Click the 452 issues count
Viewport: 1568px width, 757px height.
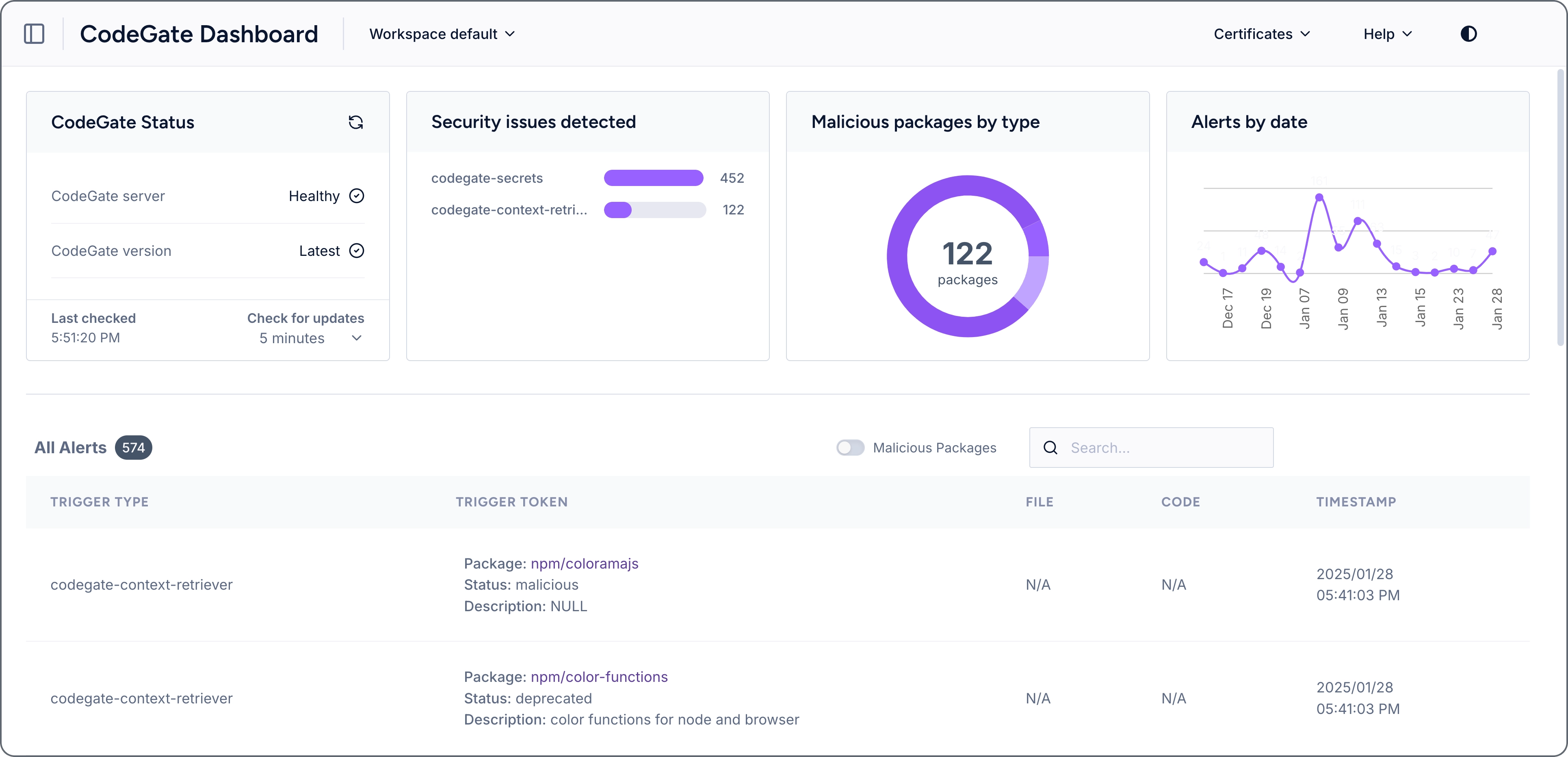732,178
